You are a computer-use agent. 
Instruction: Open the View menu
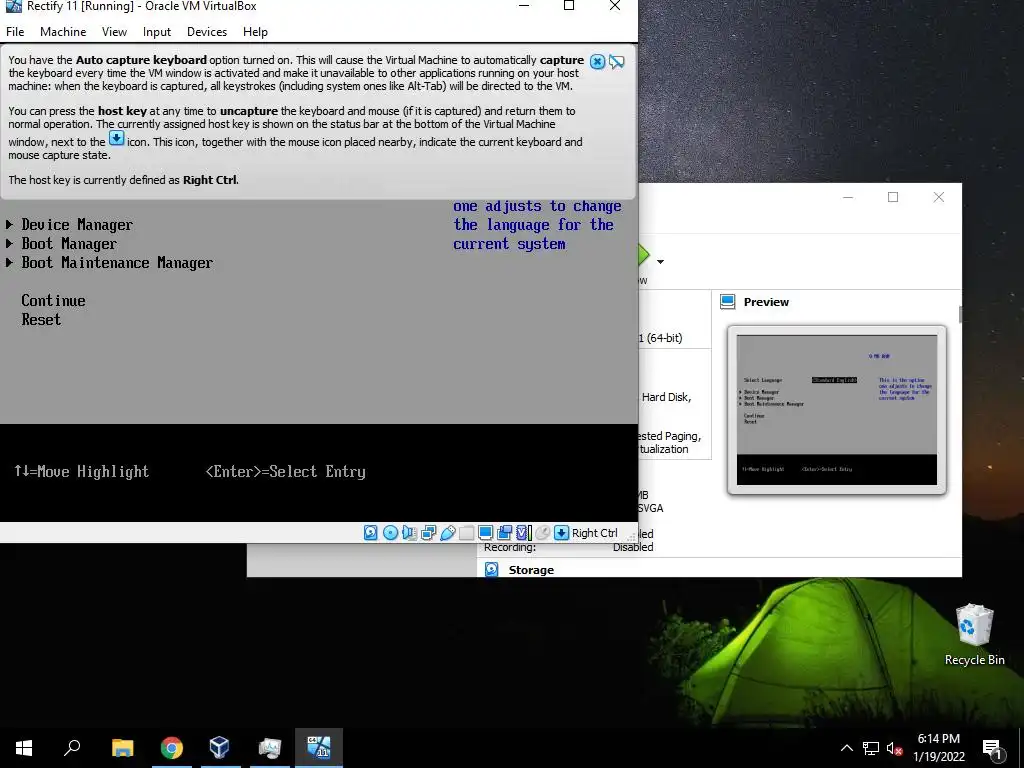(x=114, y=31)
